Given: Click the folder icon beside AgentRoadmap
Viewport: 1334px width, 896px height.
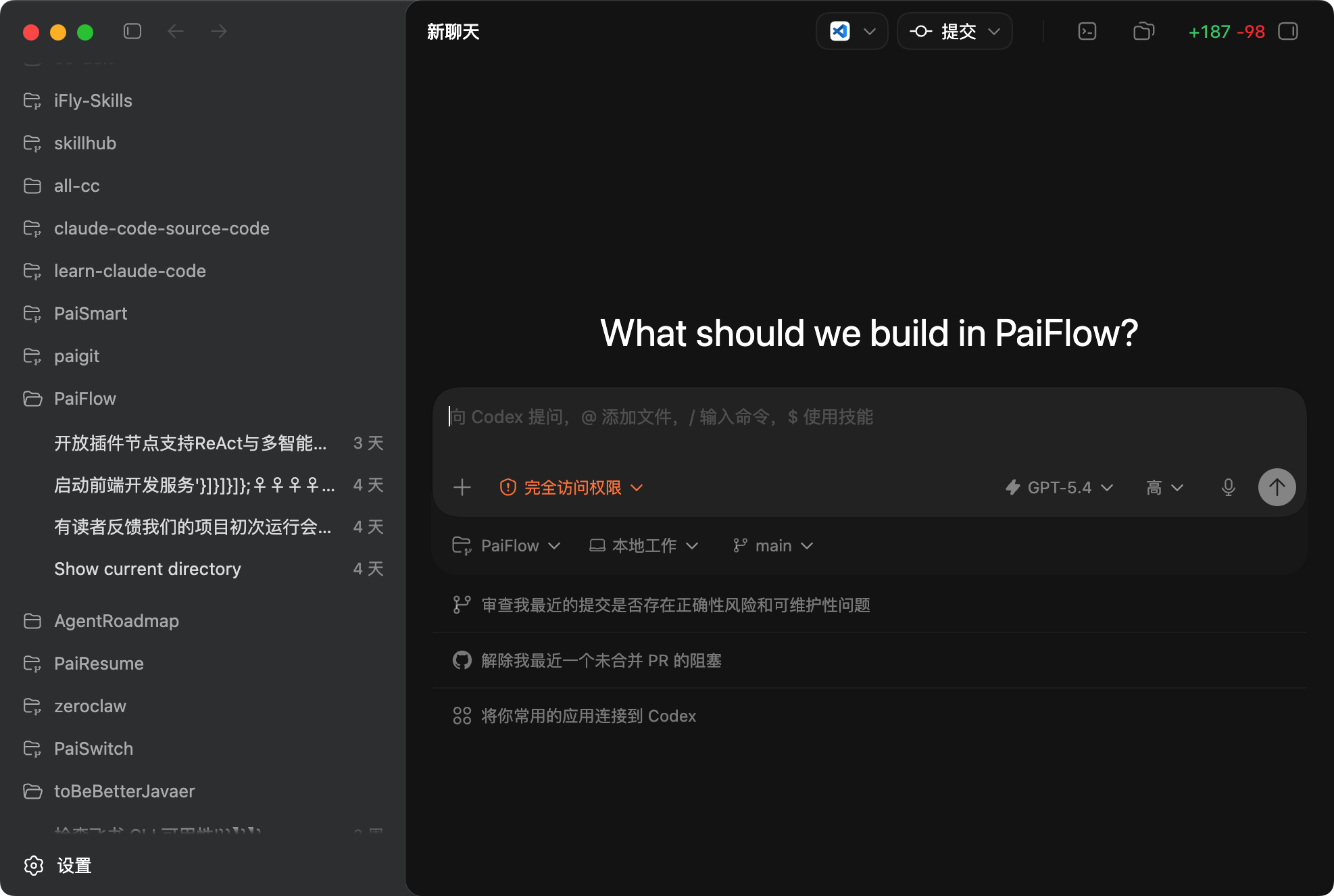Looking at the screenshot, I should (32, 621).
